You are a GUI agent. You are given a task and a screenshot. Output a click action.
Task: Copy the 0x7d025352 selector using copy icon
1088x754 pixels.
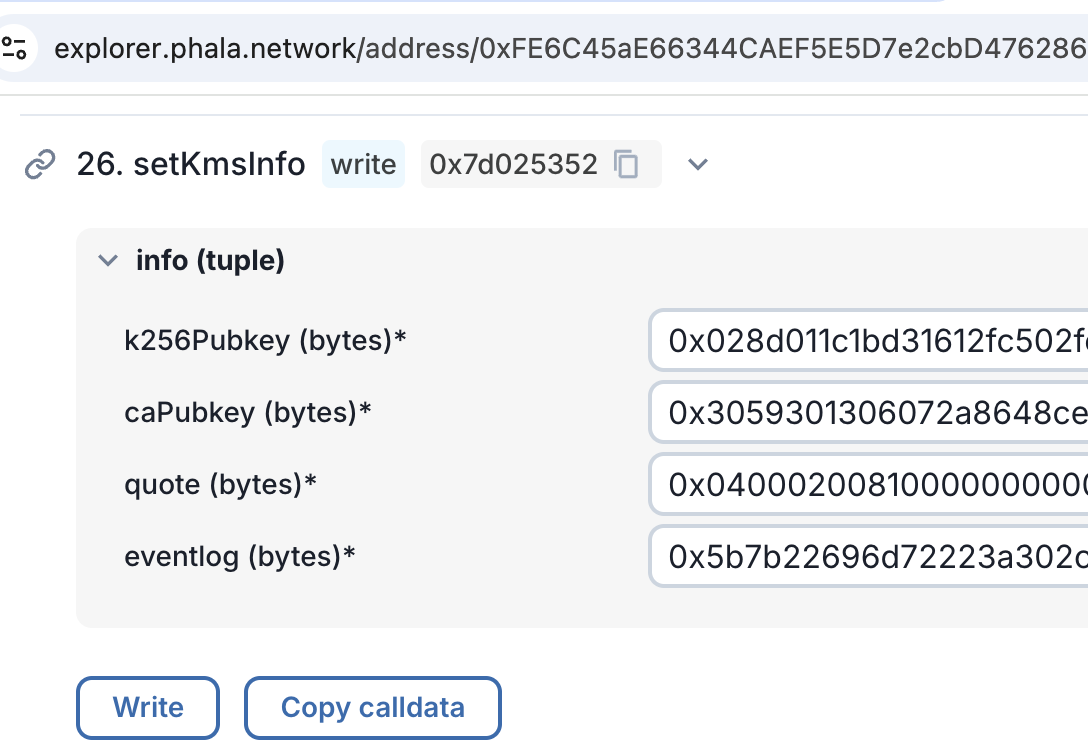click(x=627, y=164)
